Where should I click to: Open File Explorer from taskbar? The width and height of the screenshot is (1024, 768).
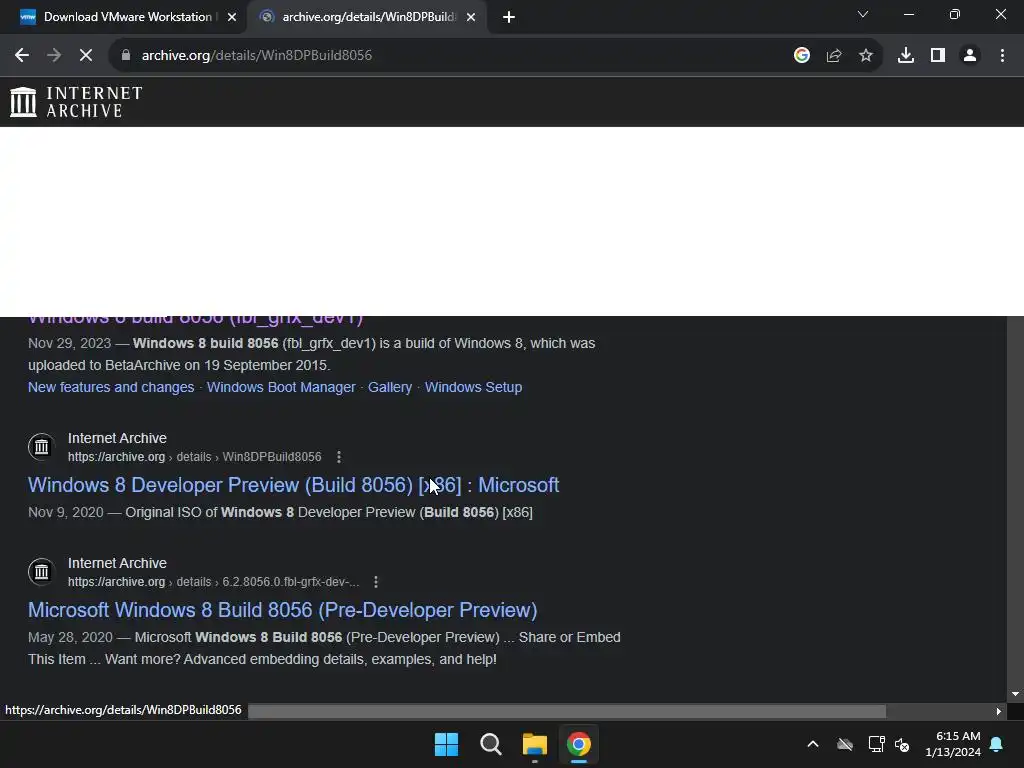pos(535,744)
